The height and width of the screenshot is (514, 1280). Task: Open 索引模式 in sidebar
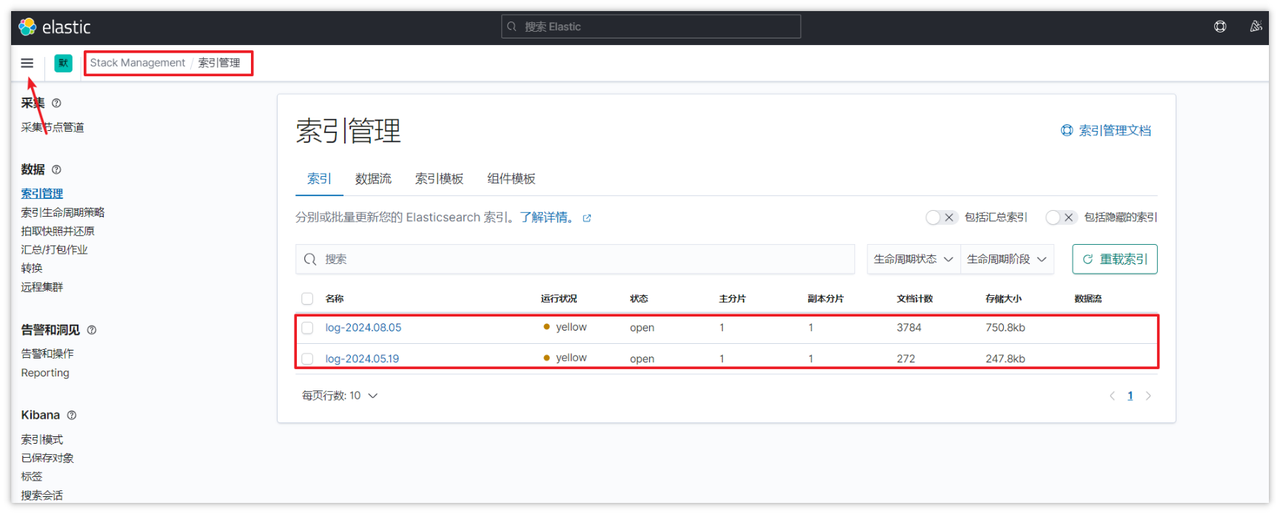42,440
